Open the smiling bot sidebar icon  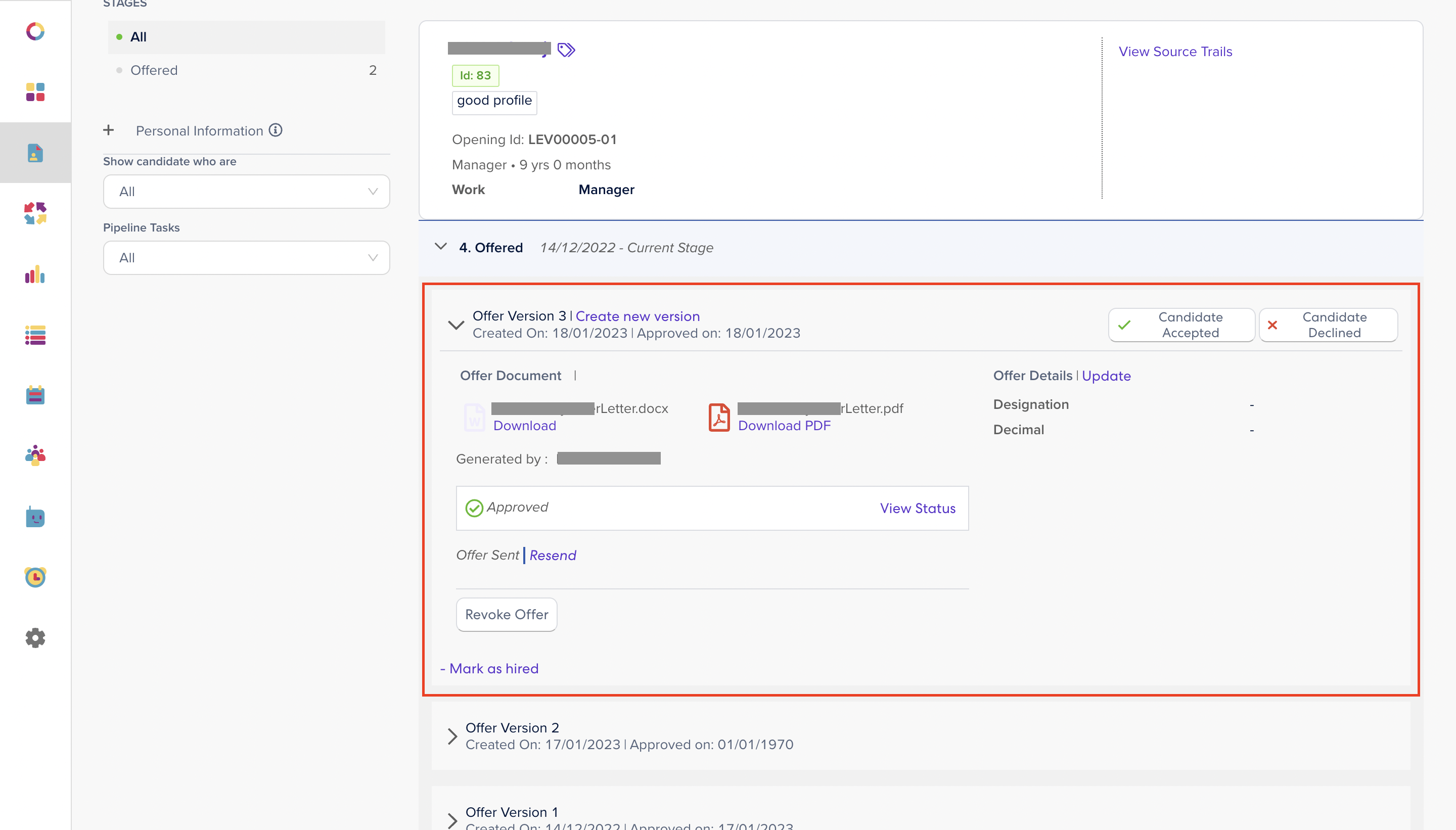[x=35, y=517]
